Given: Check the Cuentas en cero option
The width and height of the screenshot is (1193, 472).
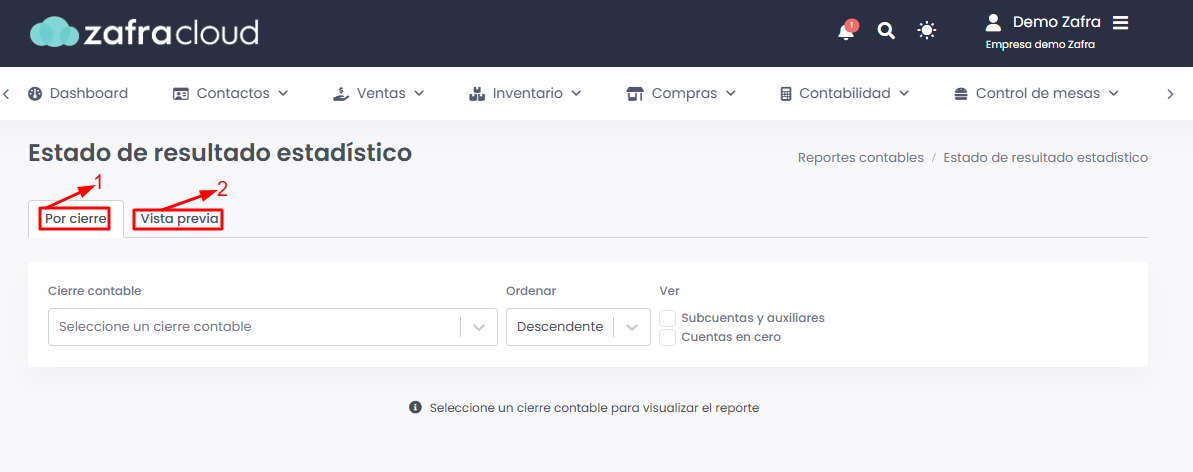Looking at the screenshot, I should click(668, 337).
